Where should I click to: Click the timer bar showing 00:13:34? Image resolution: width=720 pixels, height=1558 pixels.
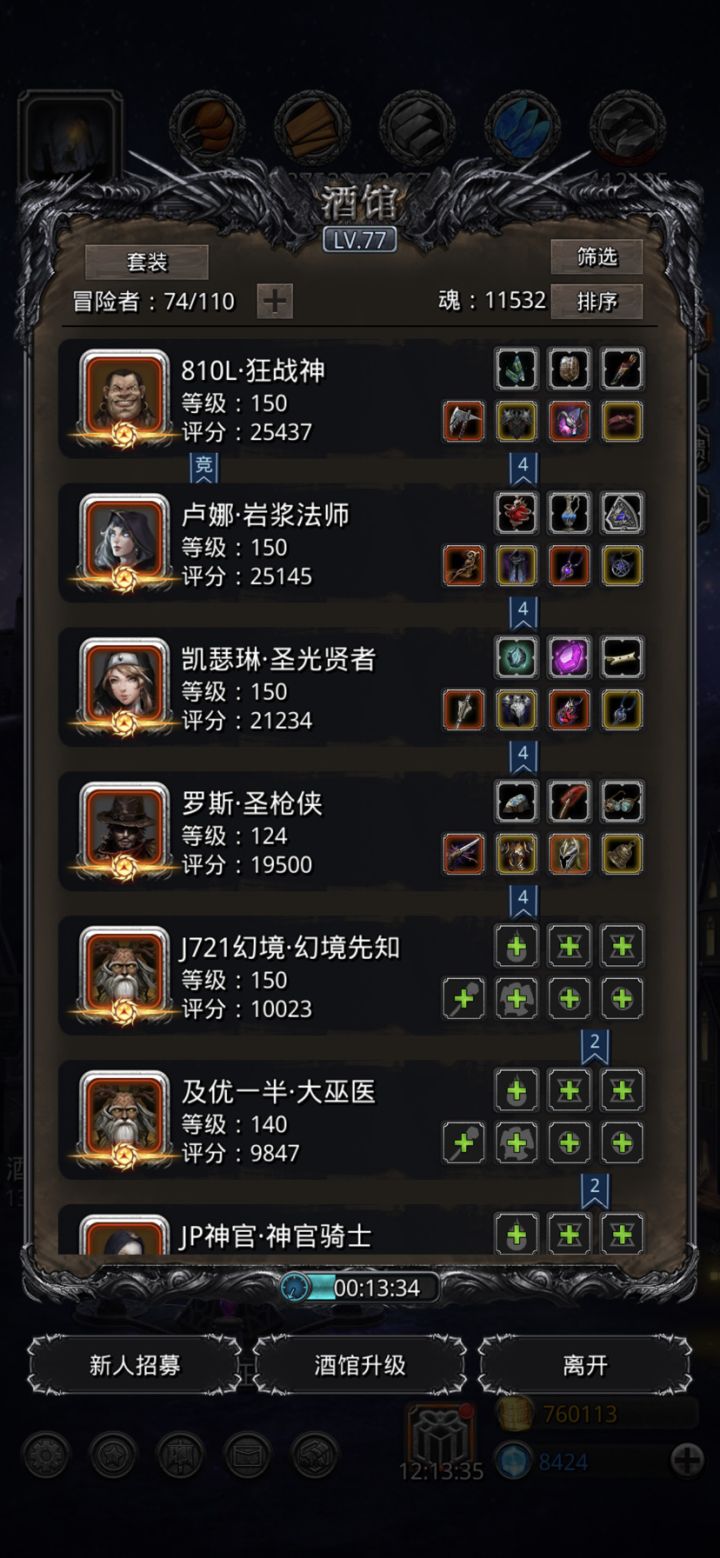pos(360,1288)
